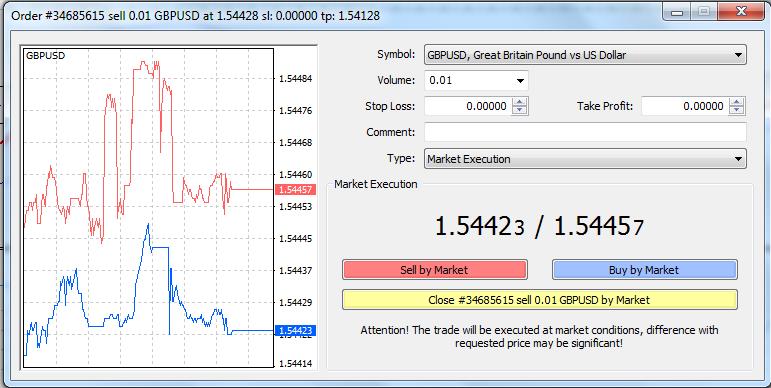Image resolution: width=771 pixels, height=388 pixels.
Task: Close order #34685615 with yellow button
Action: point(539,300)
